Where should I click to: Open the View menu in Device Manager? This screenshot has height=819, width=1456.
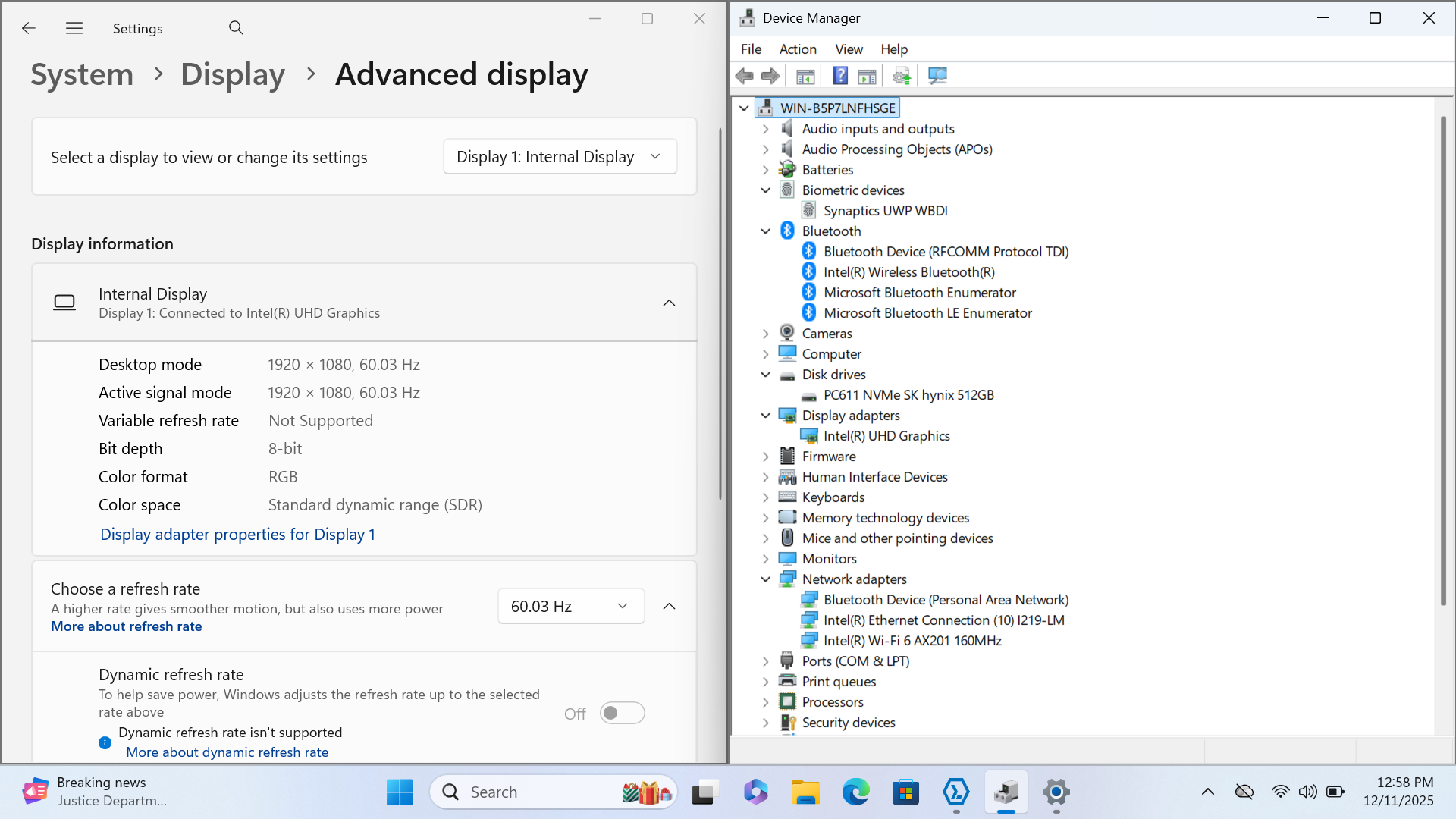[x=849, y=49]
